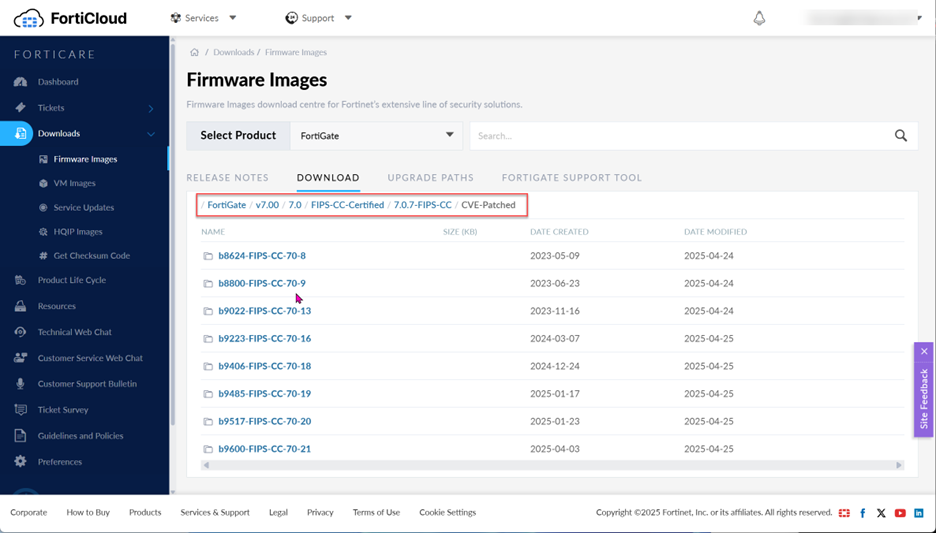936x533 pixels.
Task: Open the Facebook icon in footer
Action: pos(862,513)
